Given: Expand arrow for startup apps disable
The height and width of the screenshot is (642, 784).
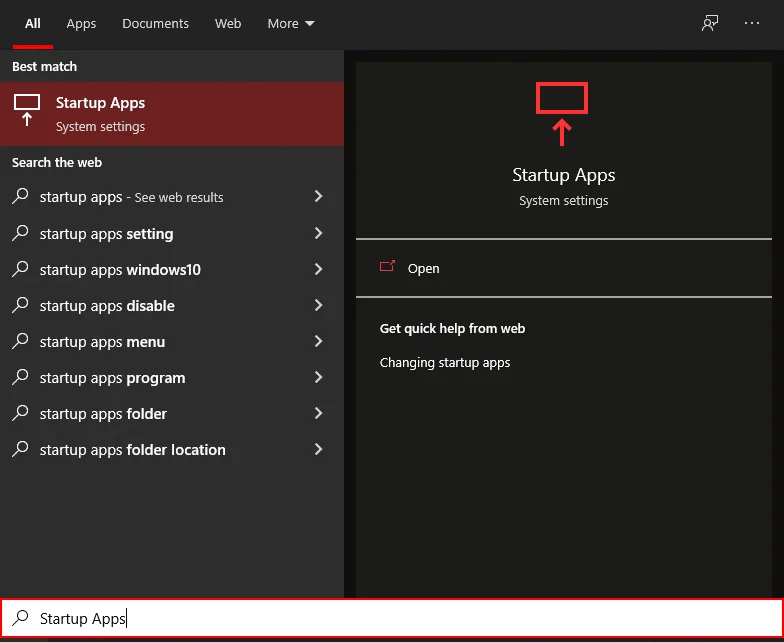Looking at the screenshot, I should click(318, 305).
